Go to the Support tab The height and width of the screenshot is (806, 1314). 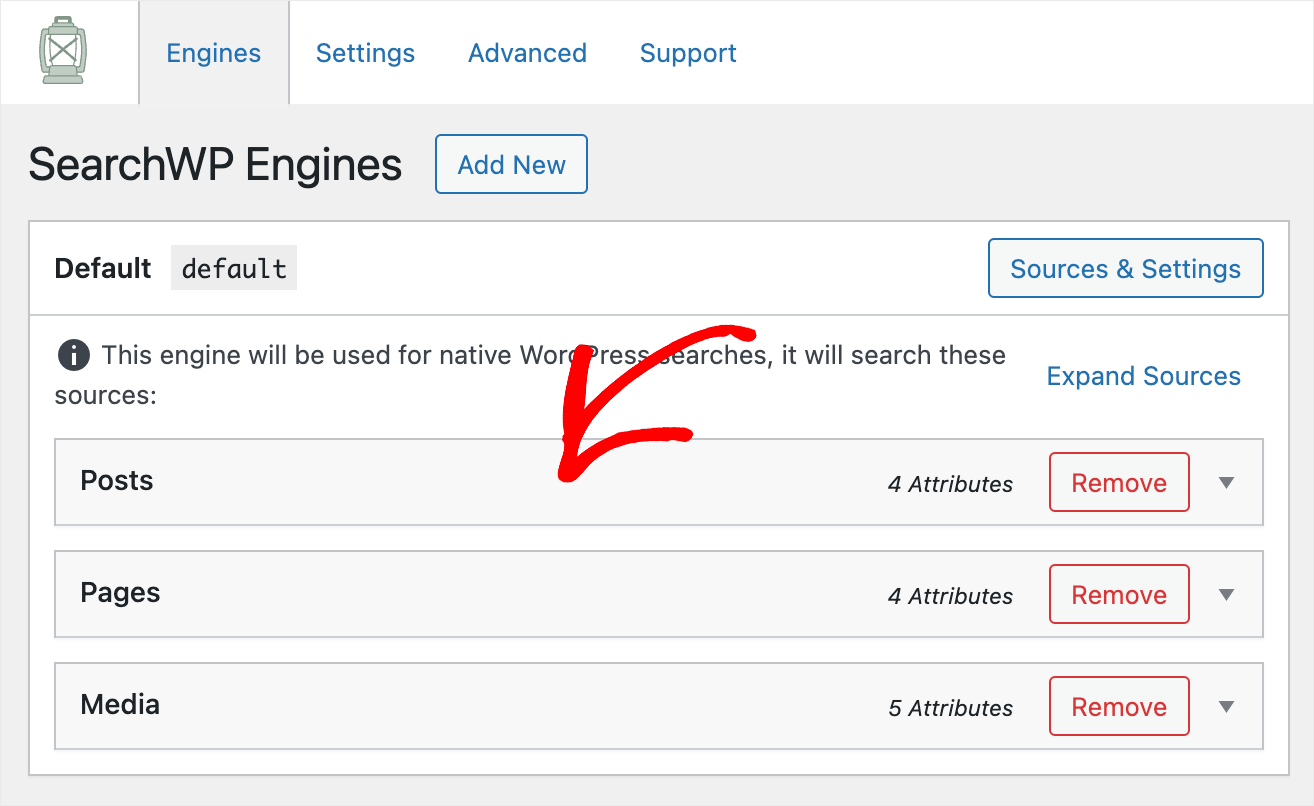pyautogui.click(x=688, y=53)
